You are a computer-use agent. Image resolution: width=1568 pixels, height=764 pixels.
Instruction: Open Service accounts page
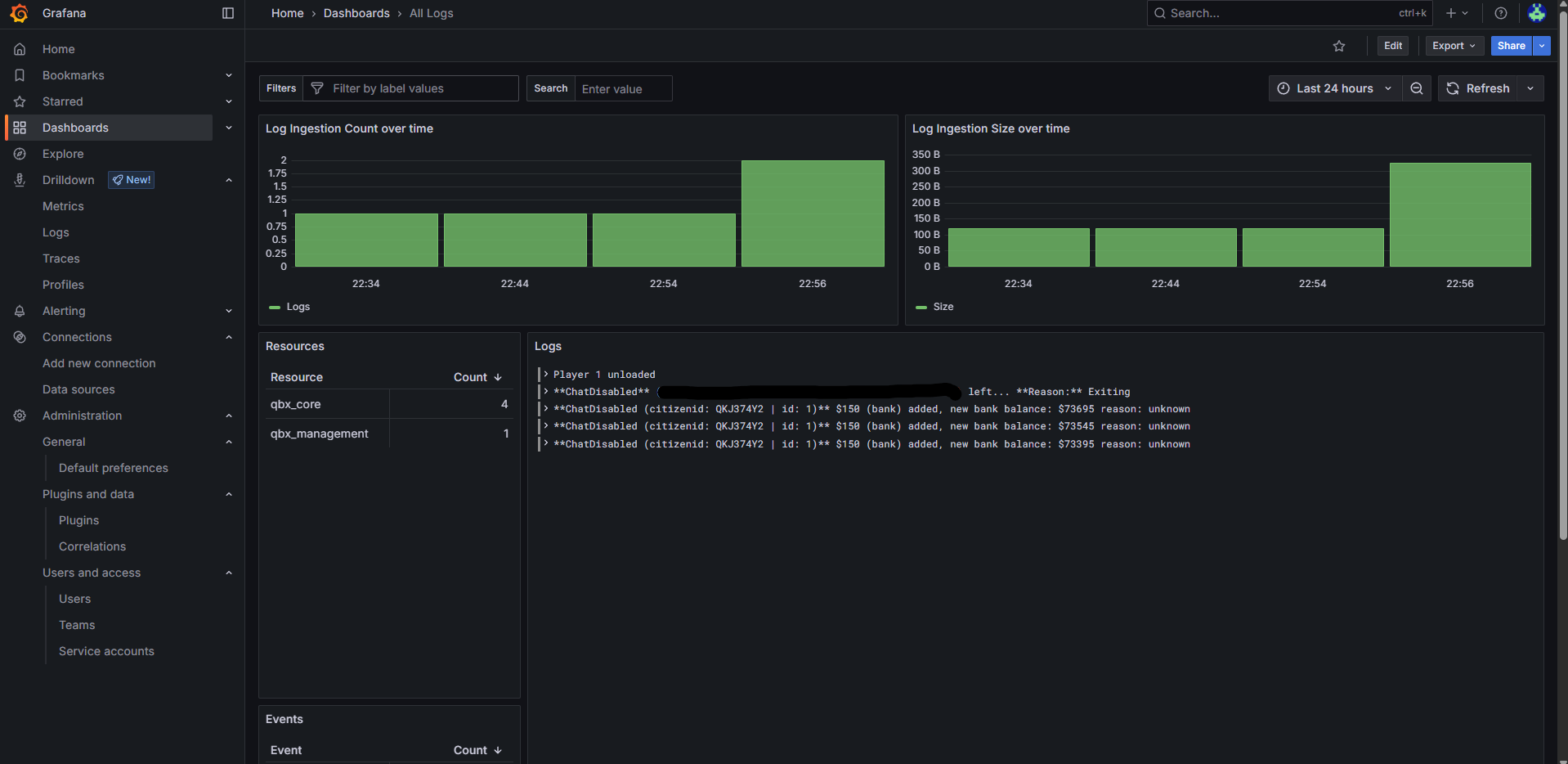pos(106,651)
